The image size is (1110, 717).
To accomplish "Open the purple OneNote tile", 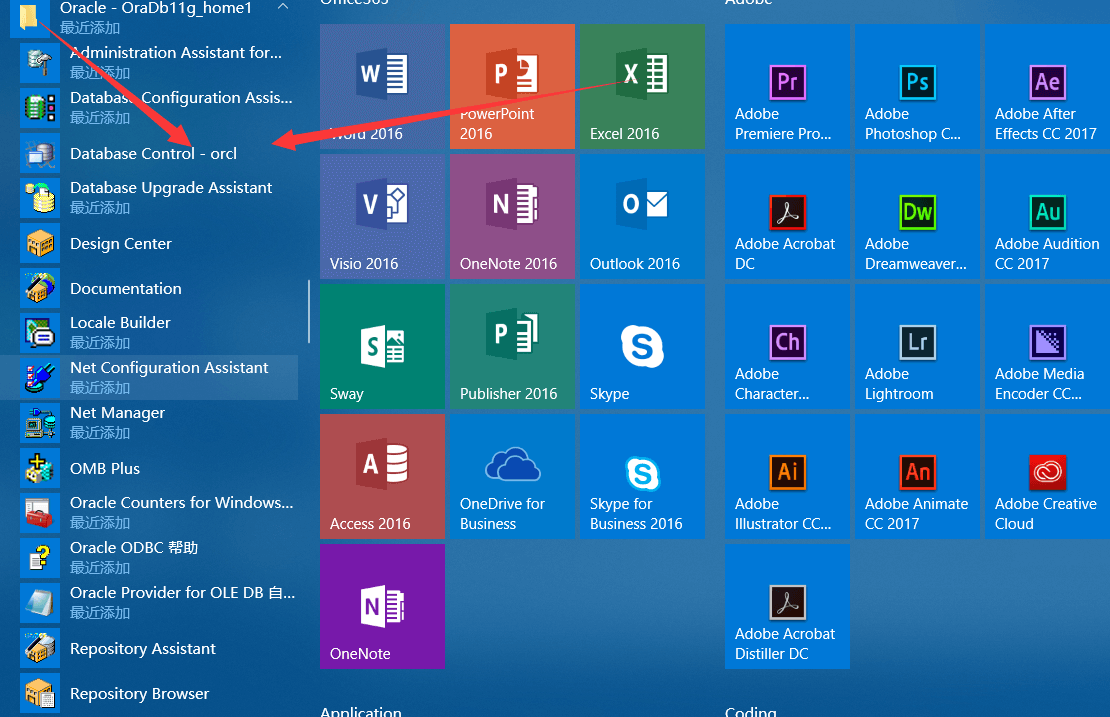I will click(x=382, y=607).
